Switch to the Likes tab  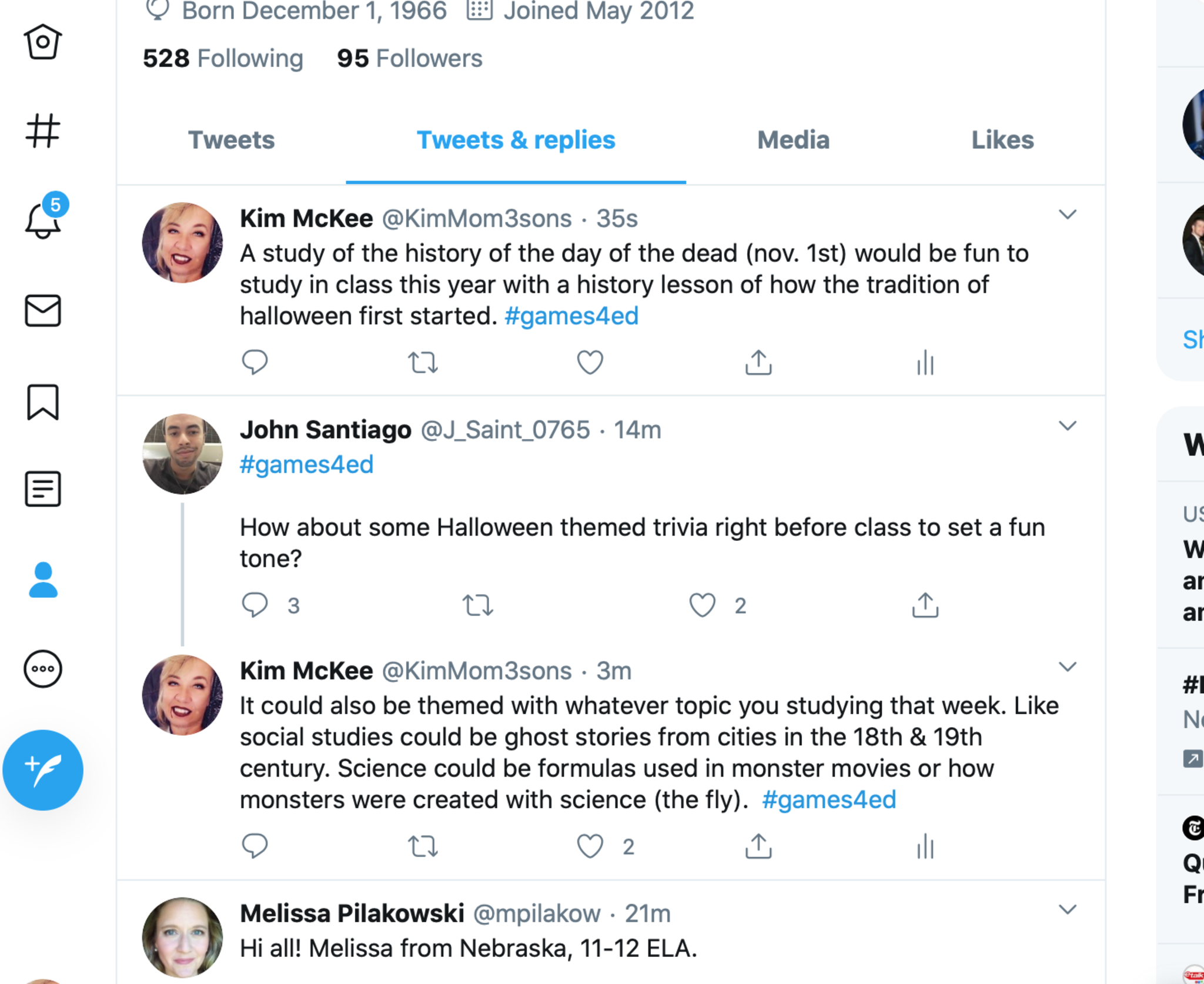pos(1002,140)
